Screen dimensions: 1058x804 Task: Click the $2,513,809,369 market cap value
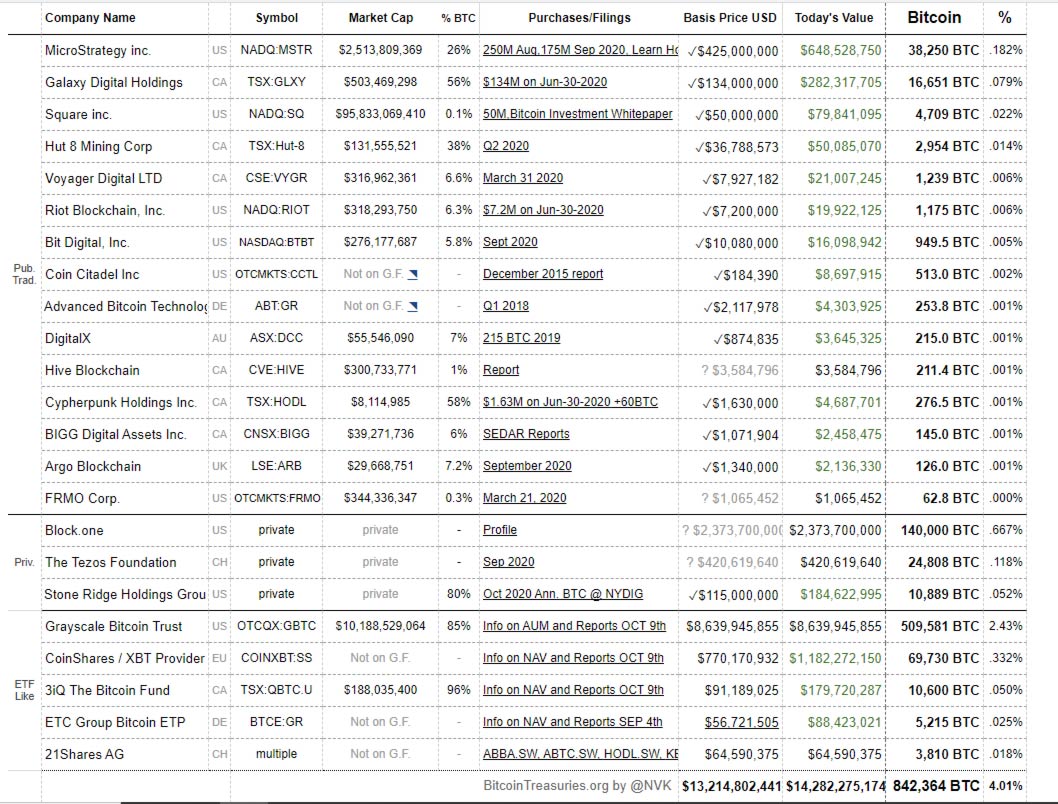[x=381, y=50]
